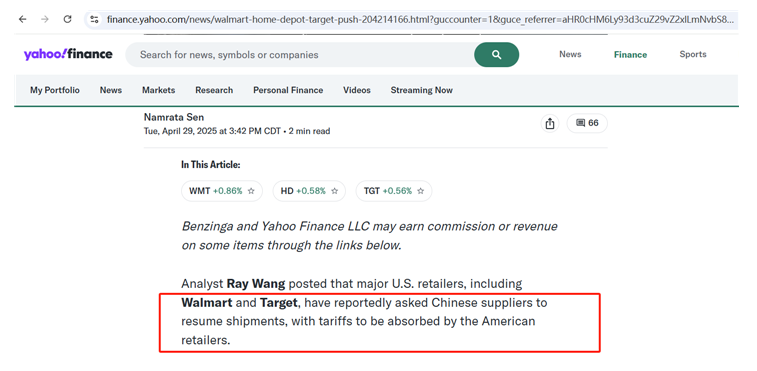Open Finance in the top right header

630,55
